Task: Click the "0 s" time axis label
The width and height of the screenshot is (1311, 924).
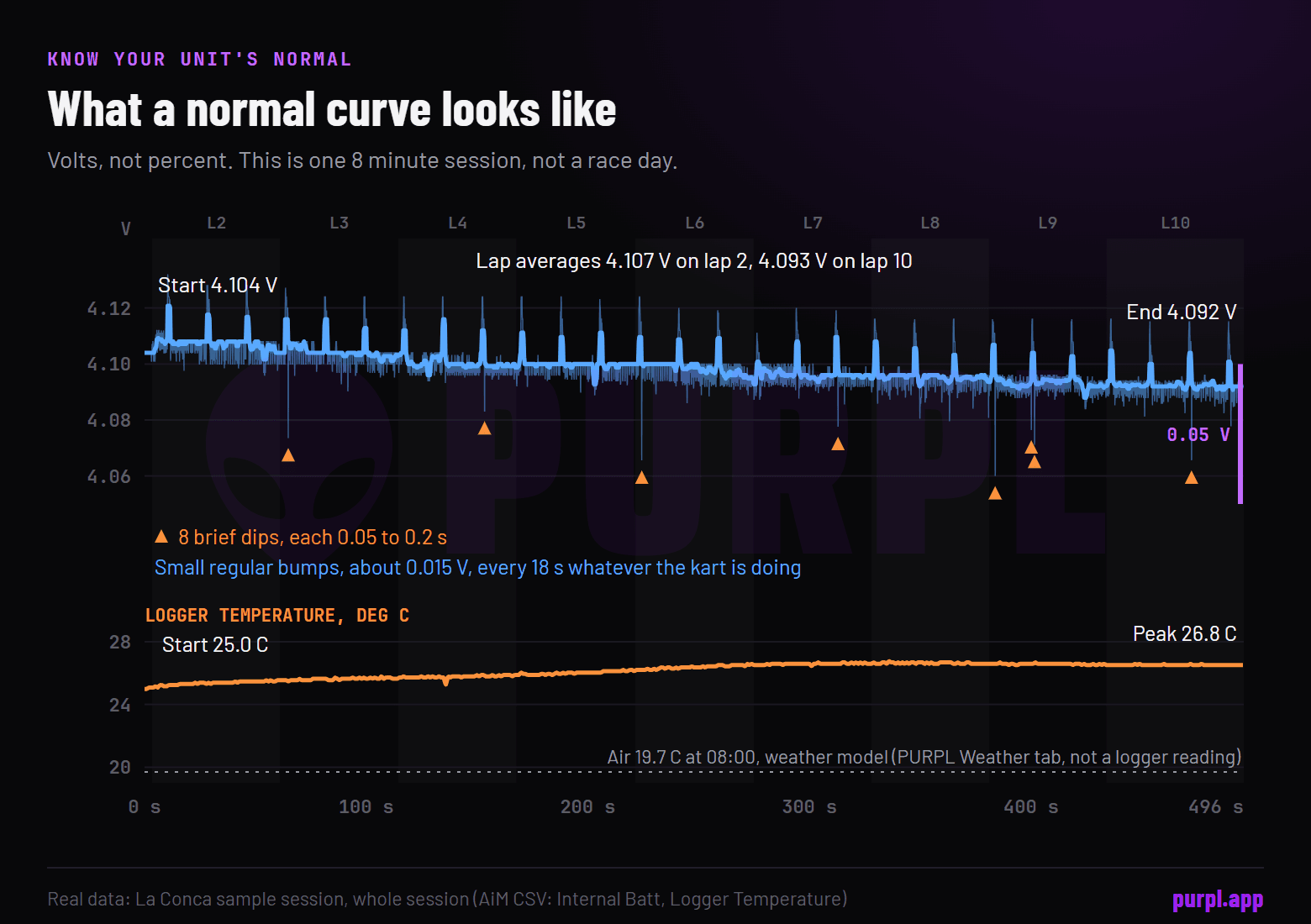Action: [x=145, y=807]
